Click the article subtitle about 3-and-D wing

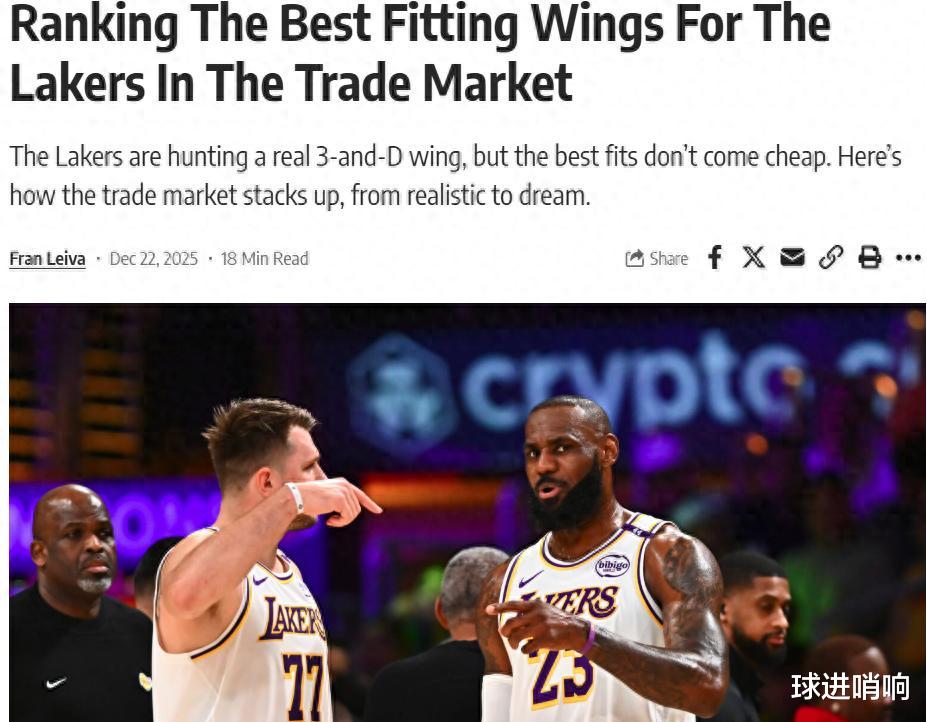point(455,176)
